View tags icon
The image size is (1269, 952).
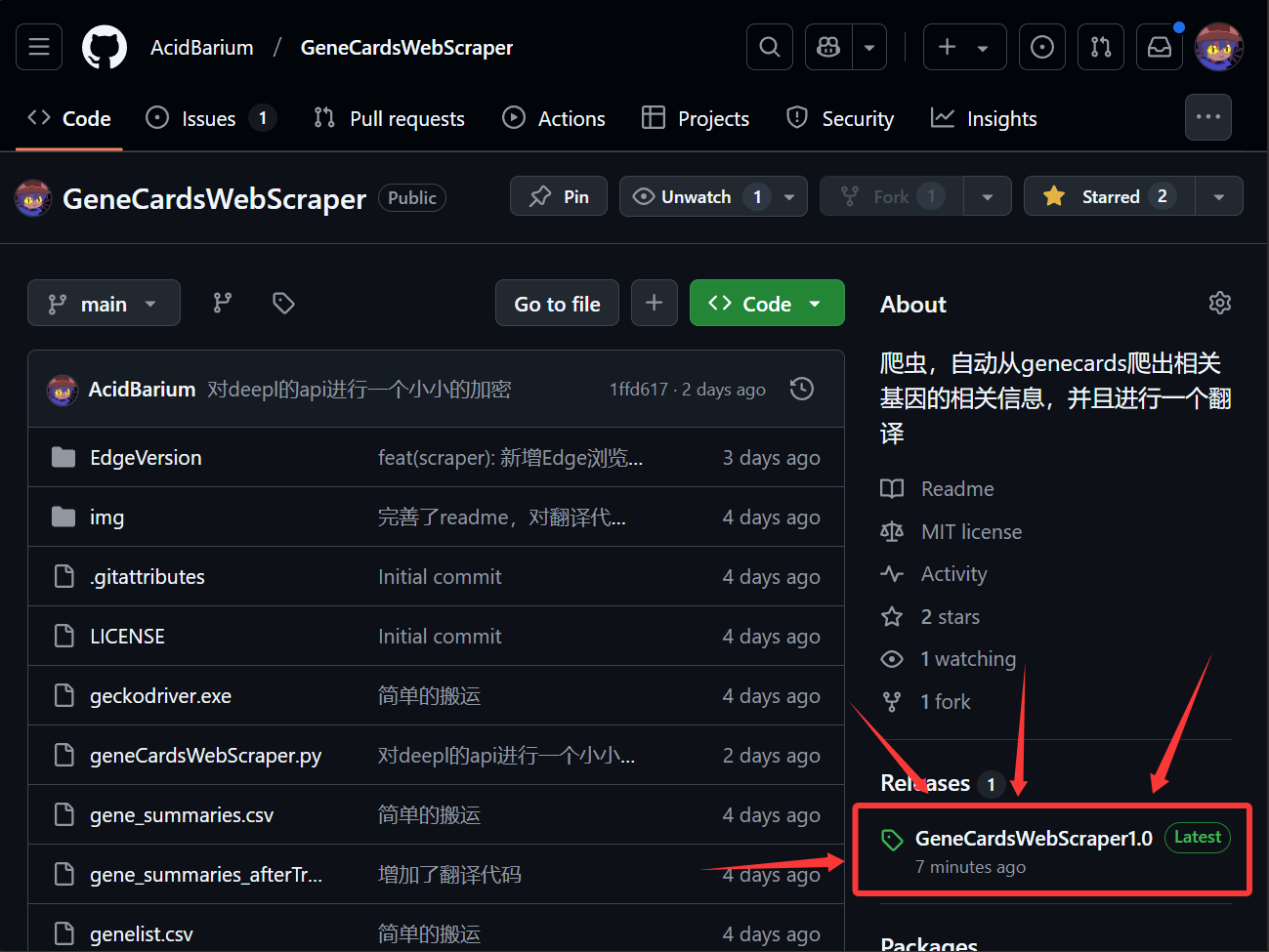click(283, 303)
